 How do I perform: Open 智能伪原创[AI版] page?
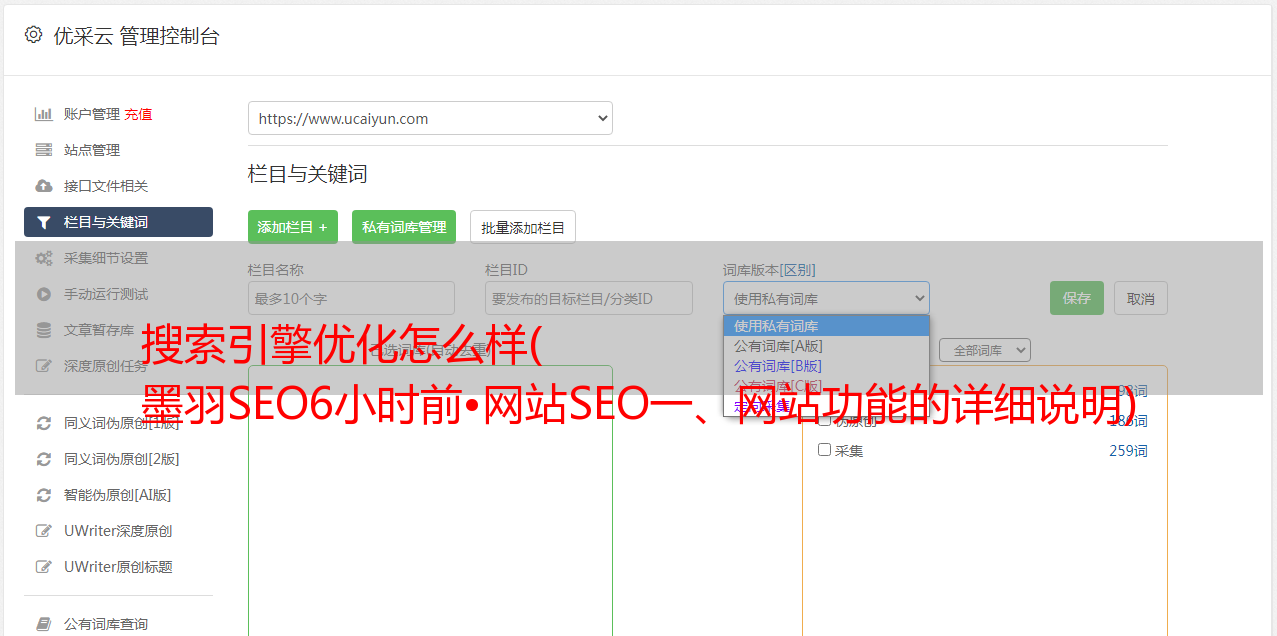click(118, 495)
